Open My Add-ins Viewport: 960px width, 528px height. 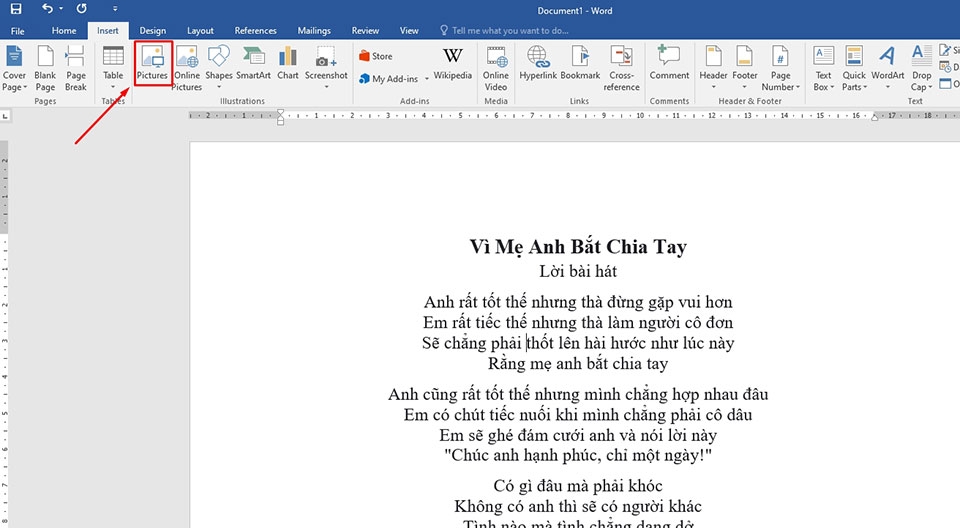(x=389, y=79)
